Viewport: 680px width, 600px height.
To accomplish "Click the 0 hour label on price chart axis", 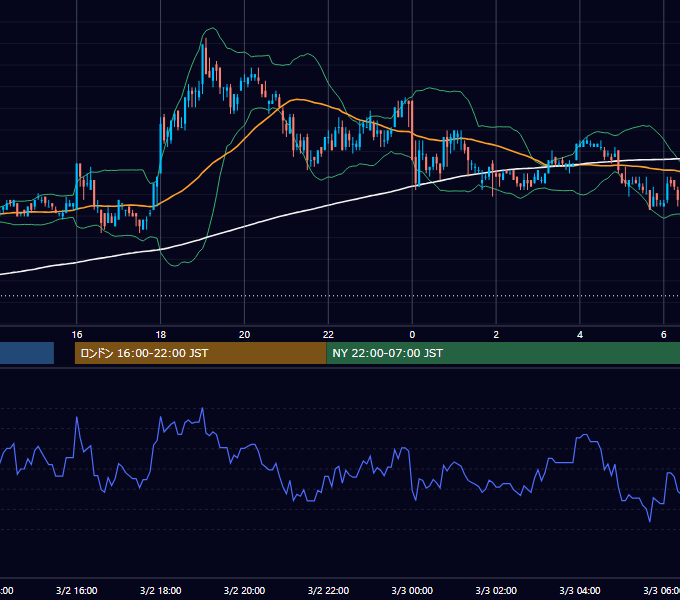I will pos(412,334).
